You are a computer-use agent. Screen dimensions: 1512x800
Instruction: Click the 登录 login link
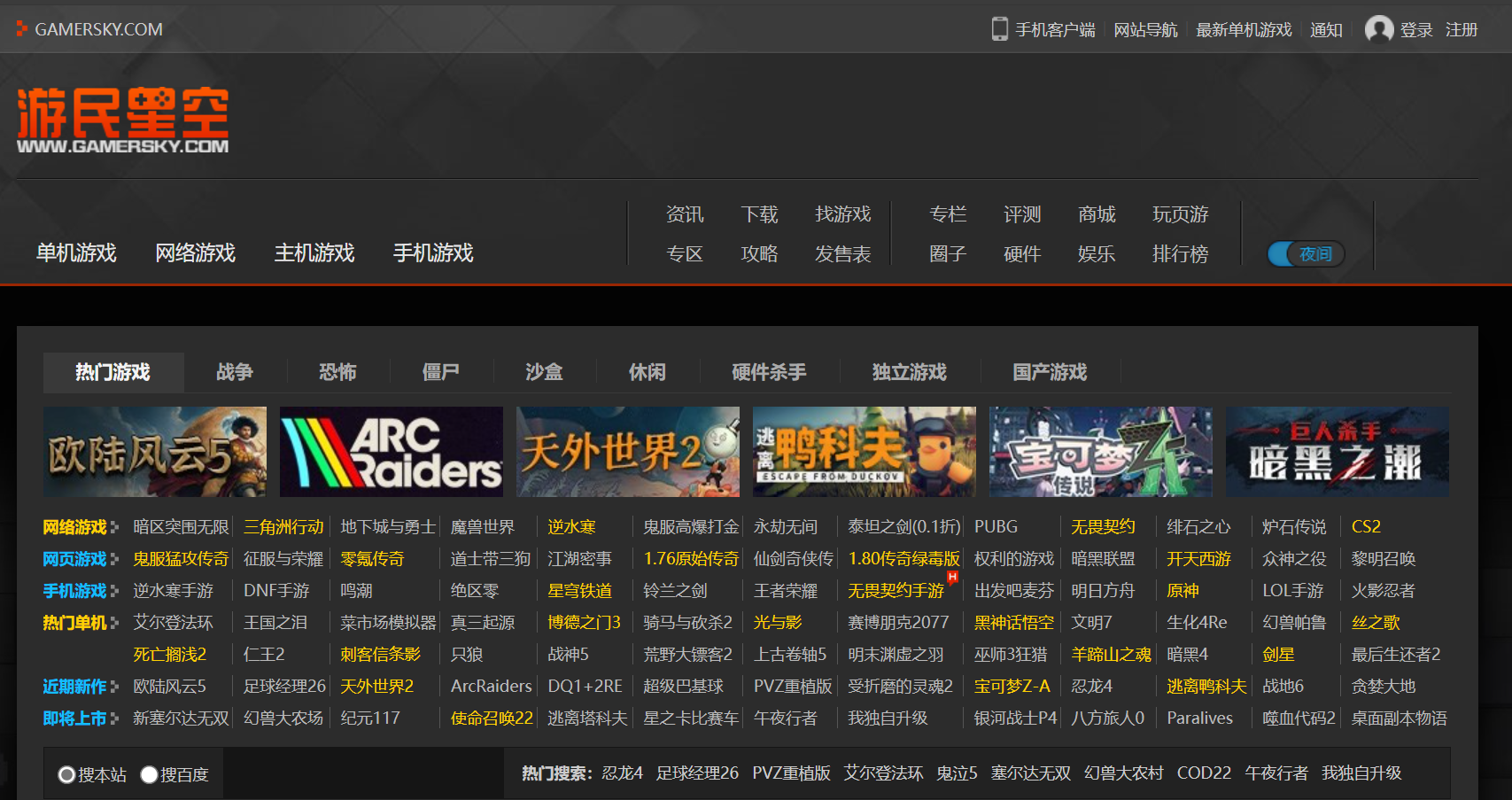(1415, 30)
